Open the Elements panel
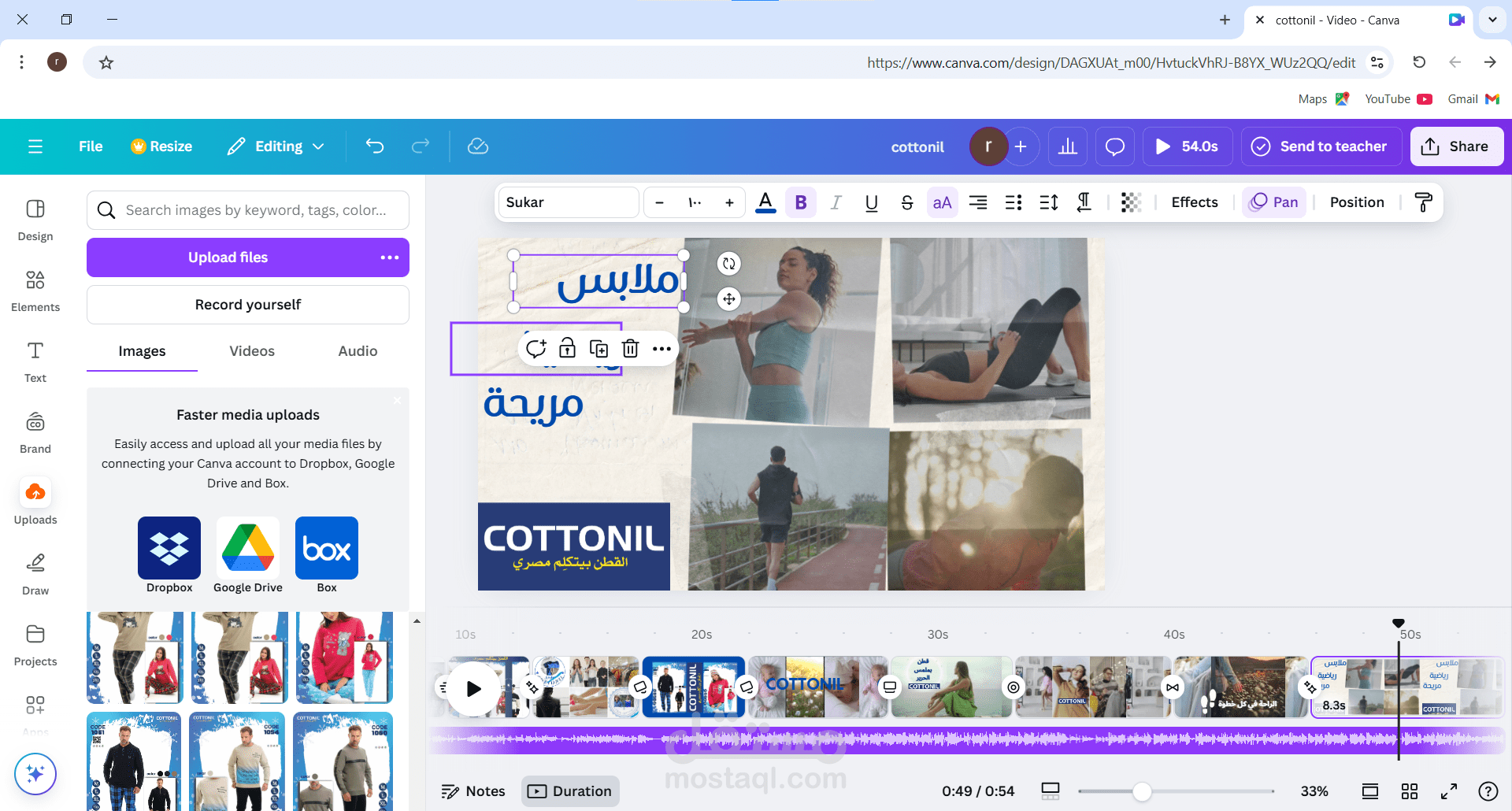This screenshot has width=1512, height=811. point(35,291)
